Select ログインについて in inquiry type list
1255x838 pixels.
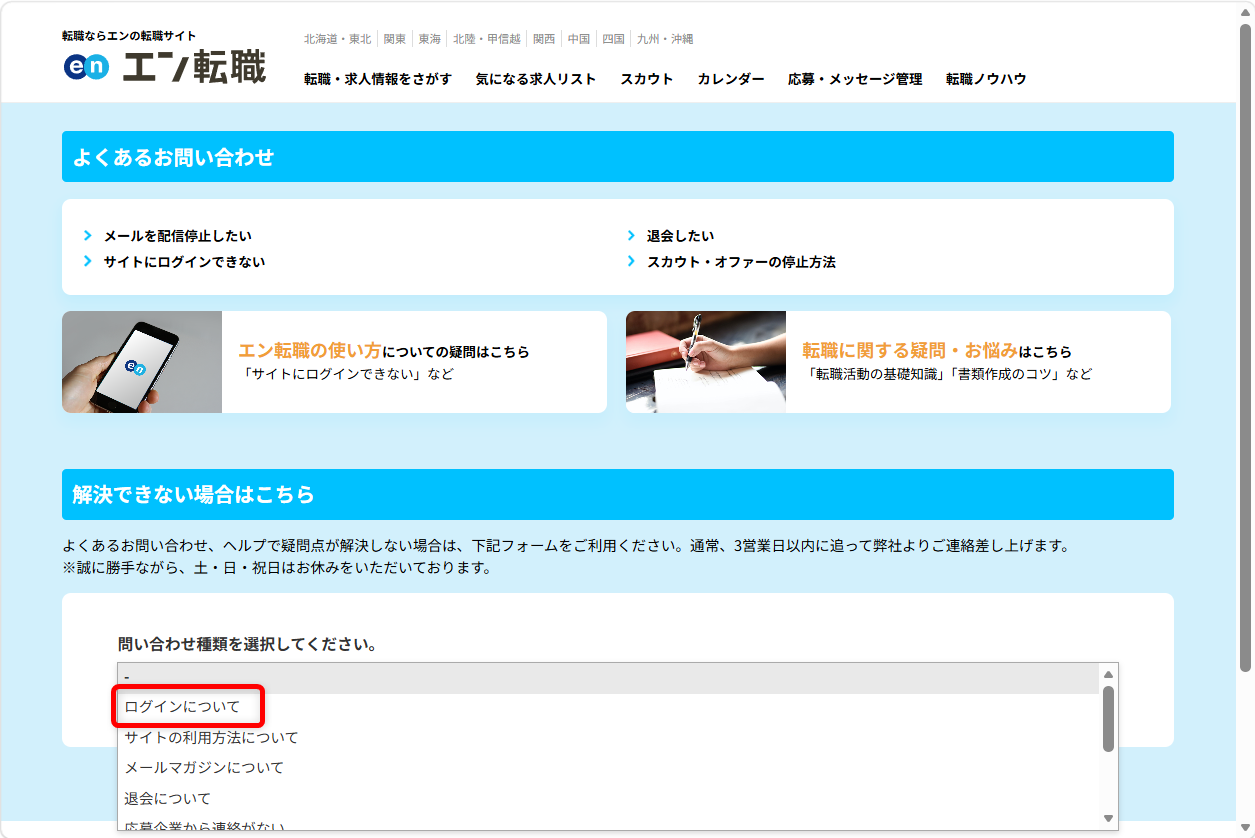(x=608, y=707)
